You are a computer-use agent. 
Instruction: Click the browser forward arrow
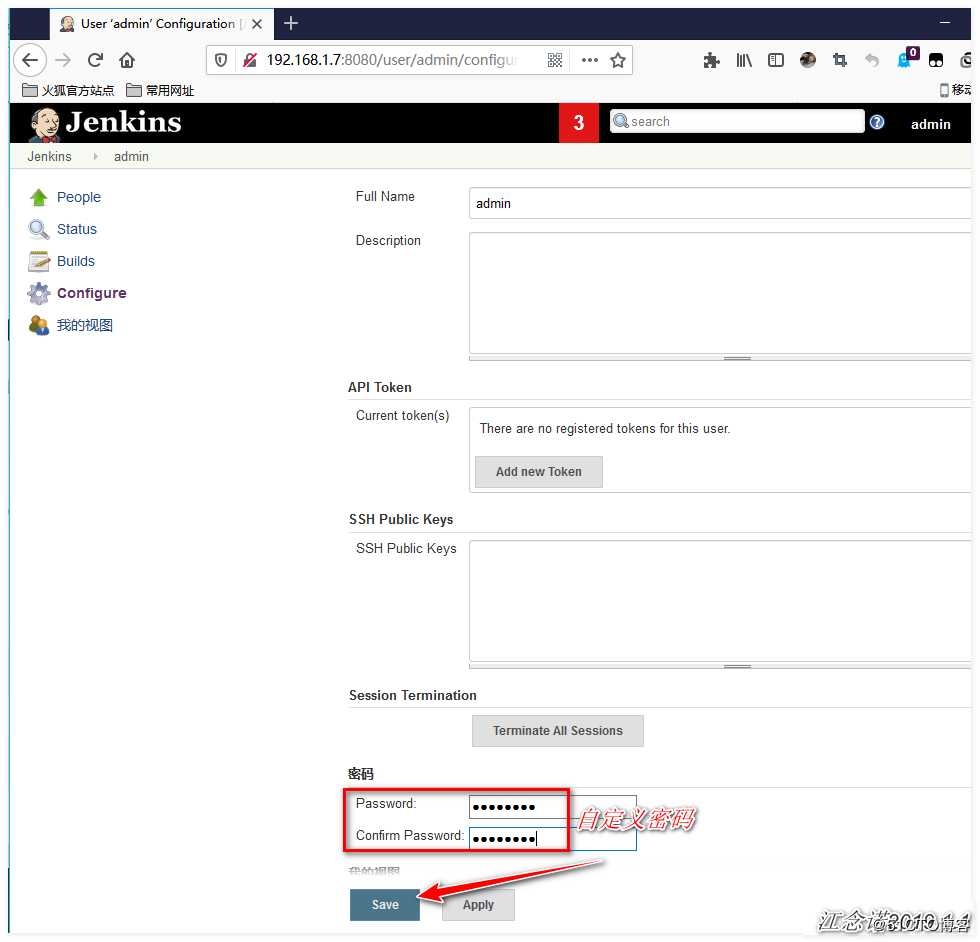tap(63, 60)
